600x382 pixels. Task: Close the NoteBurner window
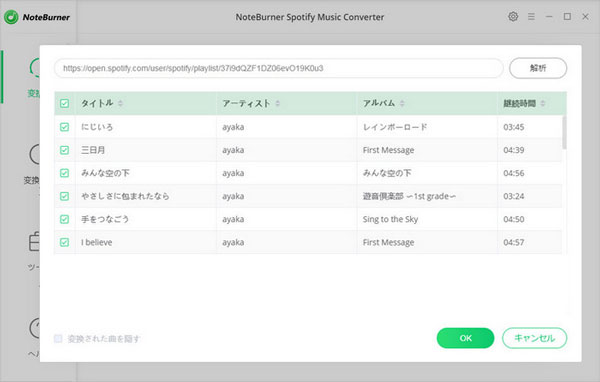click(585, 16)
